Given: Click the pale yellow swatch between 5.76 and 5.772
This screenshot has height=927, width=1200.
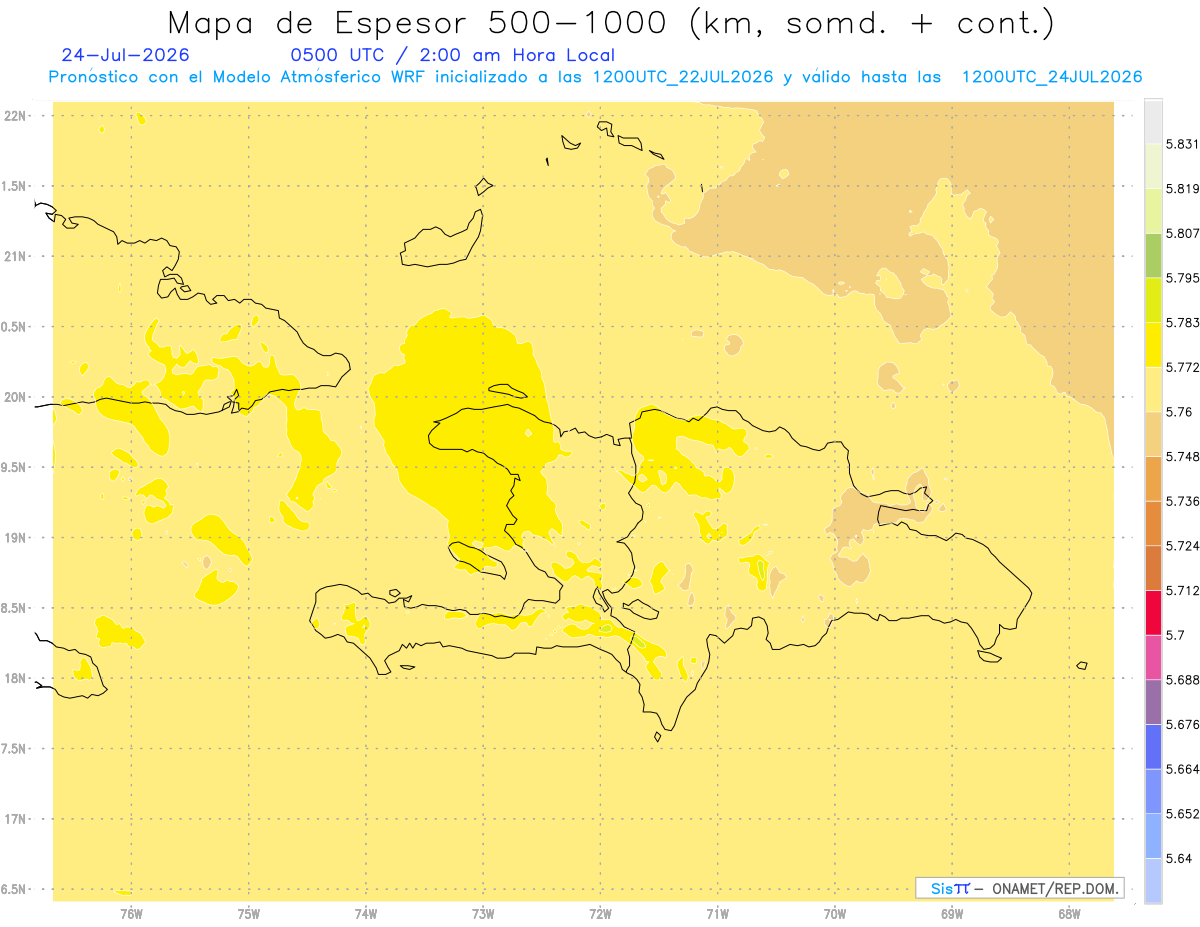Looking at the screenshot, I should pos(1153,389).
